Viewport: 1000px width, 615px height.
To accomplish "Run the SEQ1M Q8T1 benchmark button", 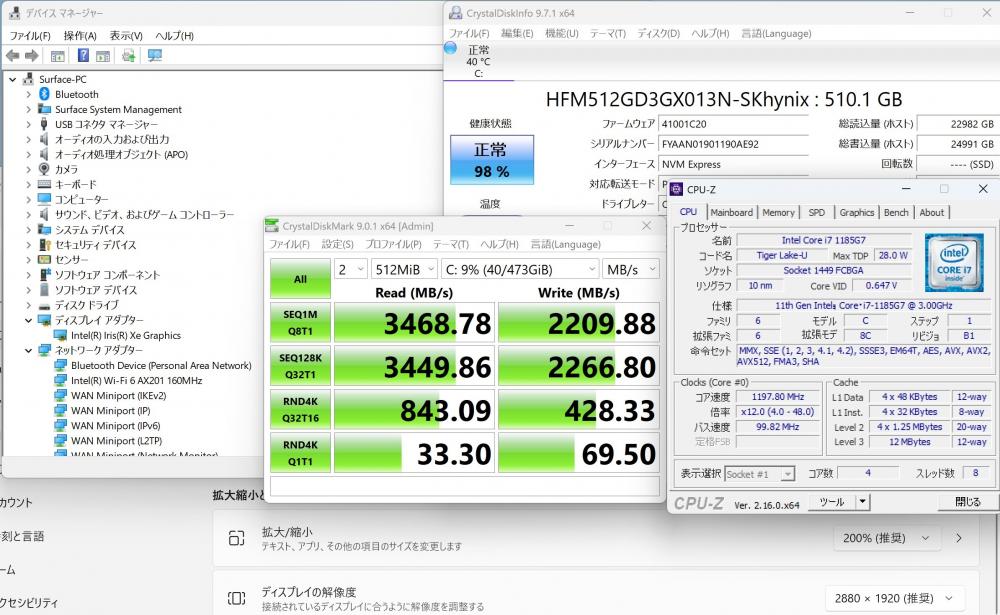I will coord(300,323).
